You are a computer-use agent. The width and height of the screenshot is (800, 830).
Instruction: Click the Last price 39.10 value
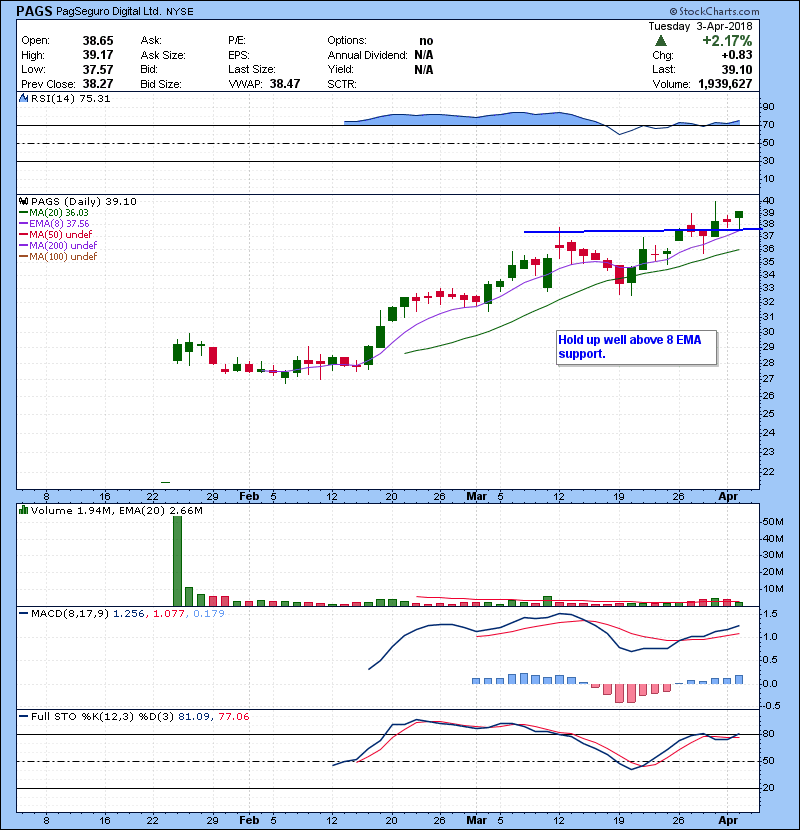(x=737, y=69)
